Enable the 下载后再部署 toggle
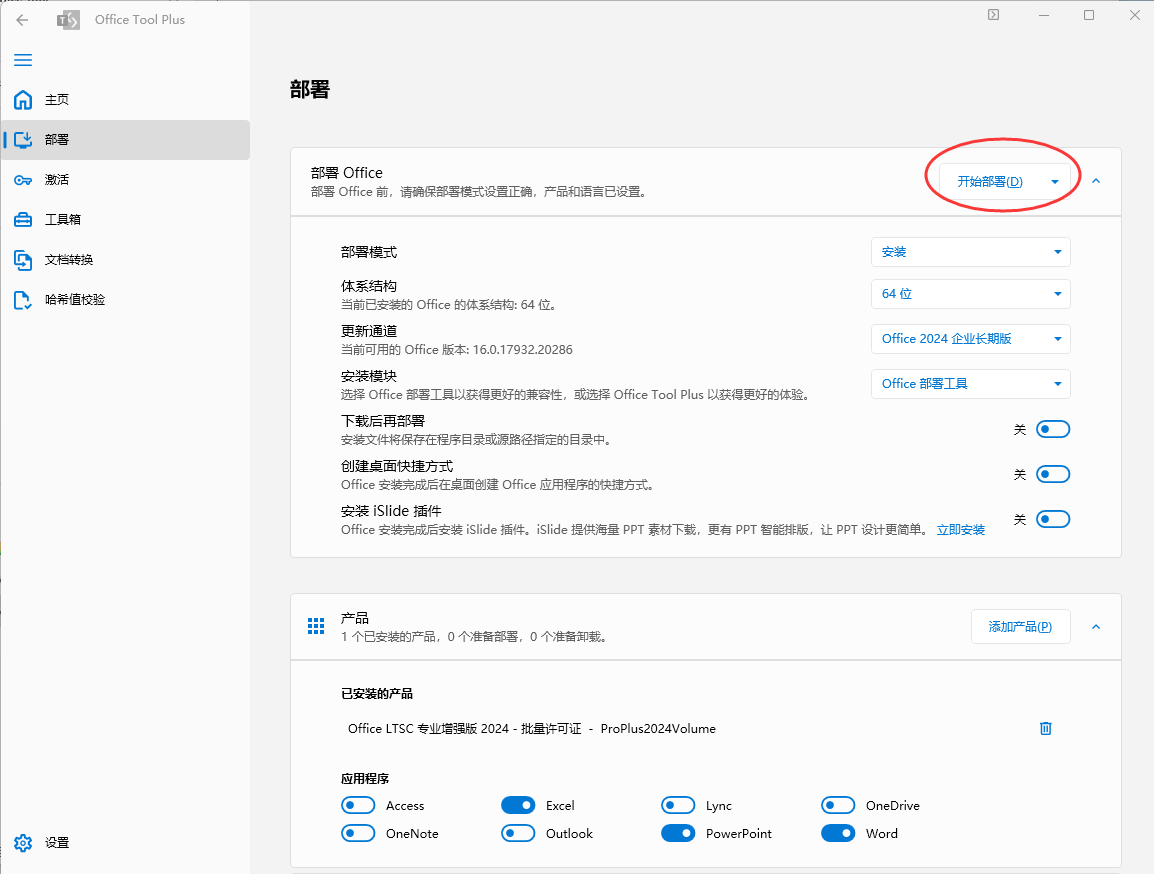The image size is (1154, 874). tap(1053, 429)
